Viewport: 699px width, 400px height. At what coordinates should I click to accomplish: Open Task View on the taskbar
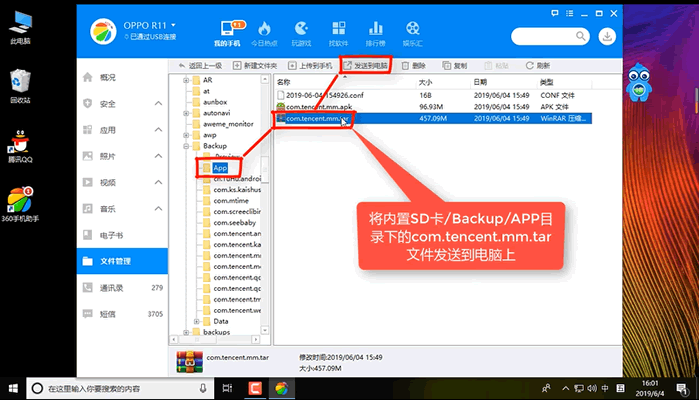[227, 388]
